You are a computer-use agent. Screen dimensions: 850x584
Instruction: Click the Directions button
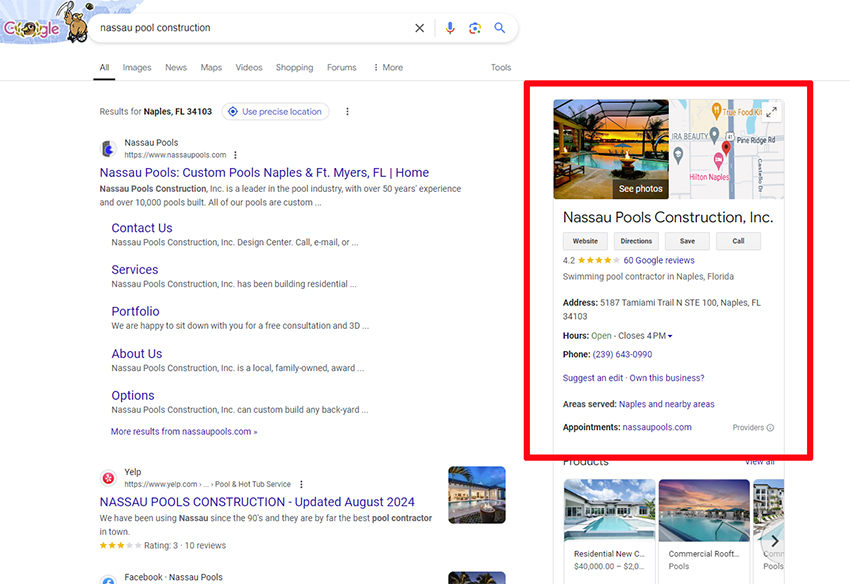click(x=636, y=241)
